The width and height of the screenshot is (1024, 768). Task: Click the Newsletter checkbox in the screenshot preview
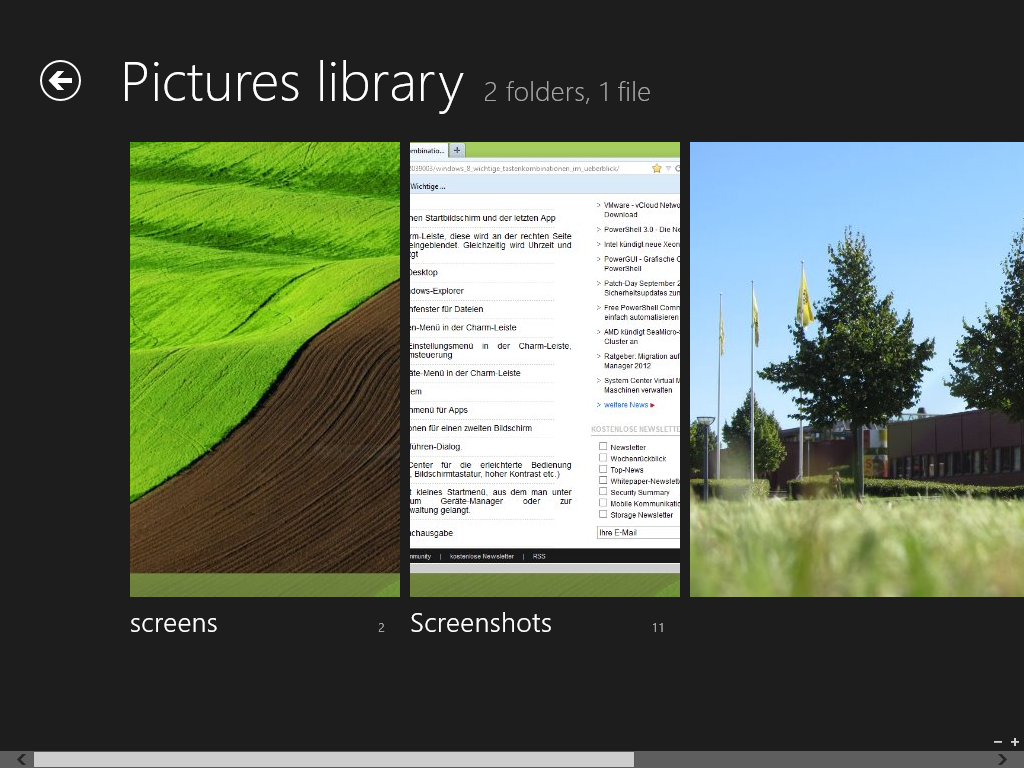pyautogui.click(x=603, y=447)
